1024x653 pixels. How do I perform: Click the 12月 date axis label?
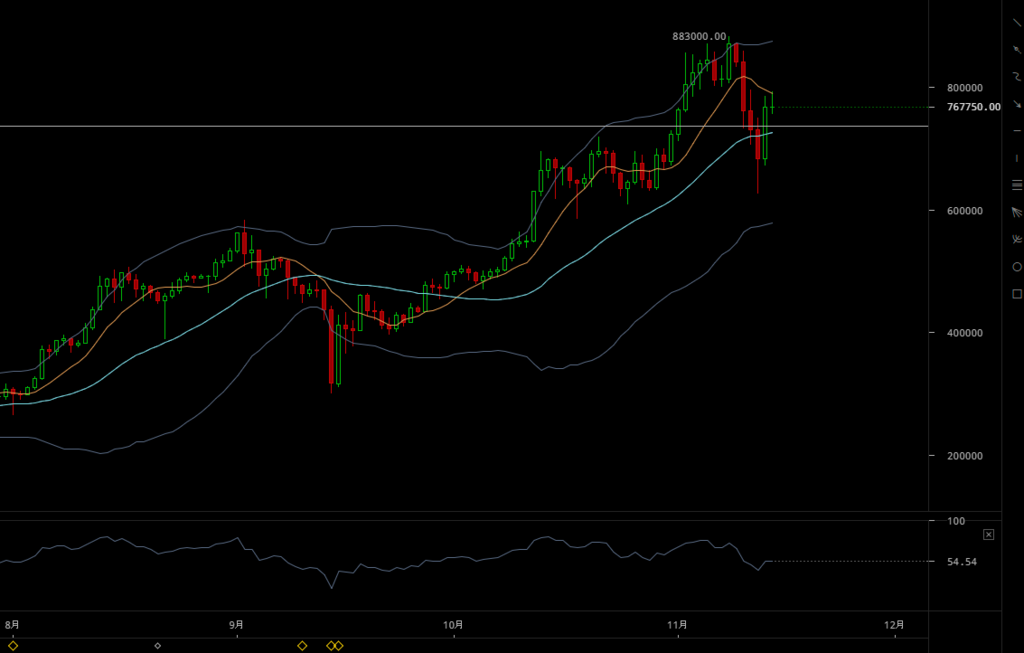click(x=894, y=625)
